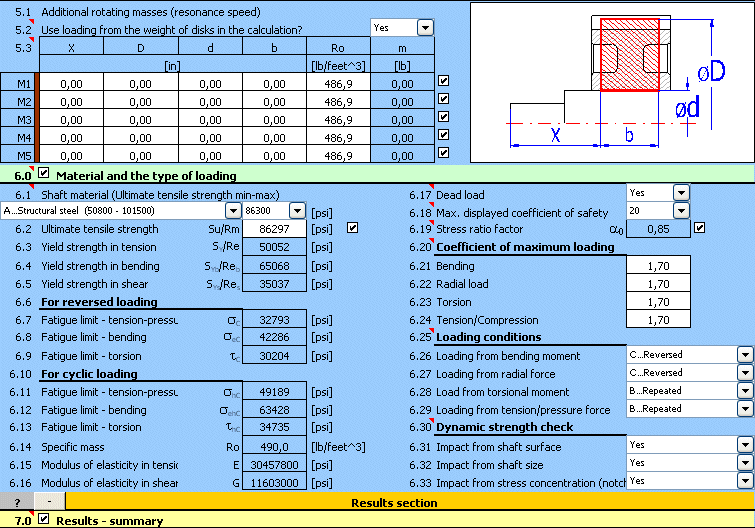Click the M2 row d value cell

pyautogui.click(x=210, y=102)
